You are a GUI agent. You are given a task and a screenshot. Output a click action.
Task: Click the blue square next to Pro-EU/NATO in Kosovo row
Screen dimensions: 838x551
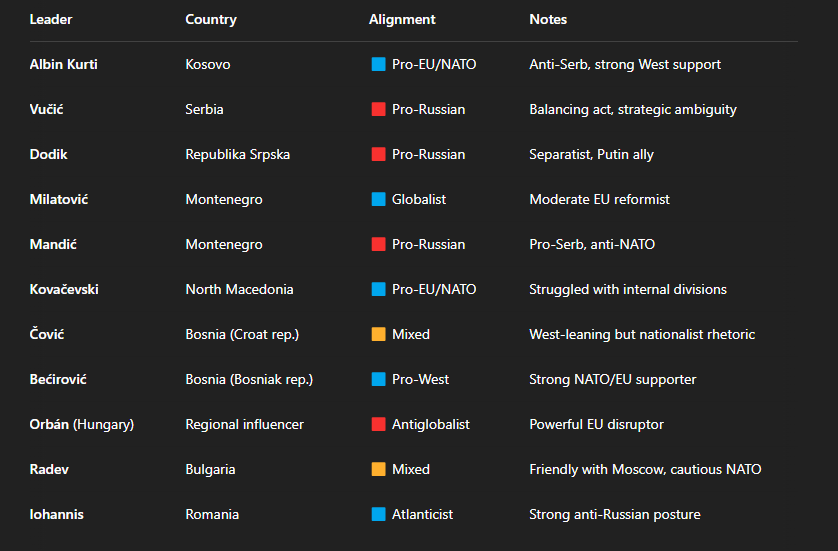coord(378,64)
